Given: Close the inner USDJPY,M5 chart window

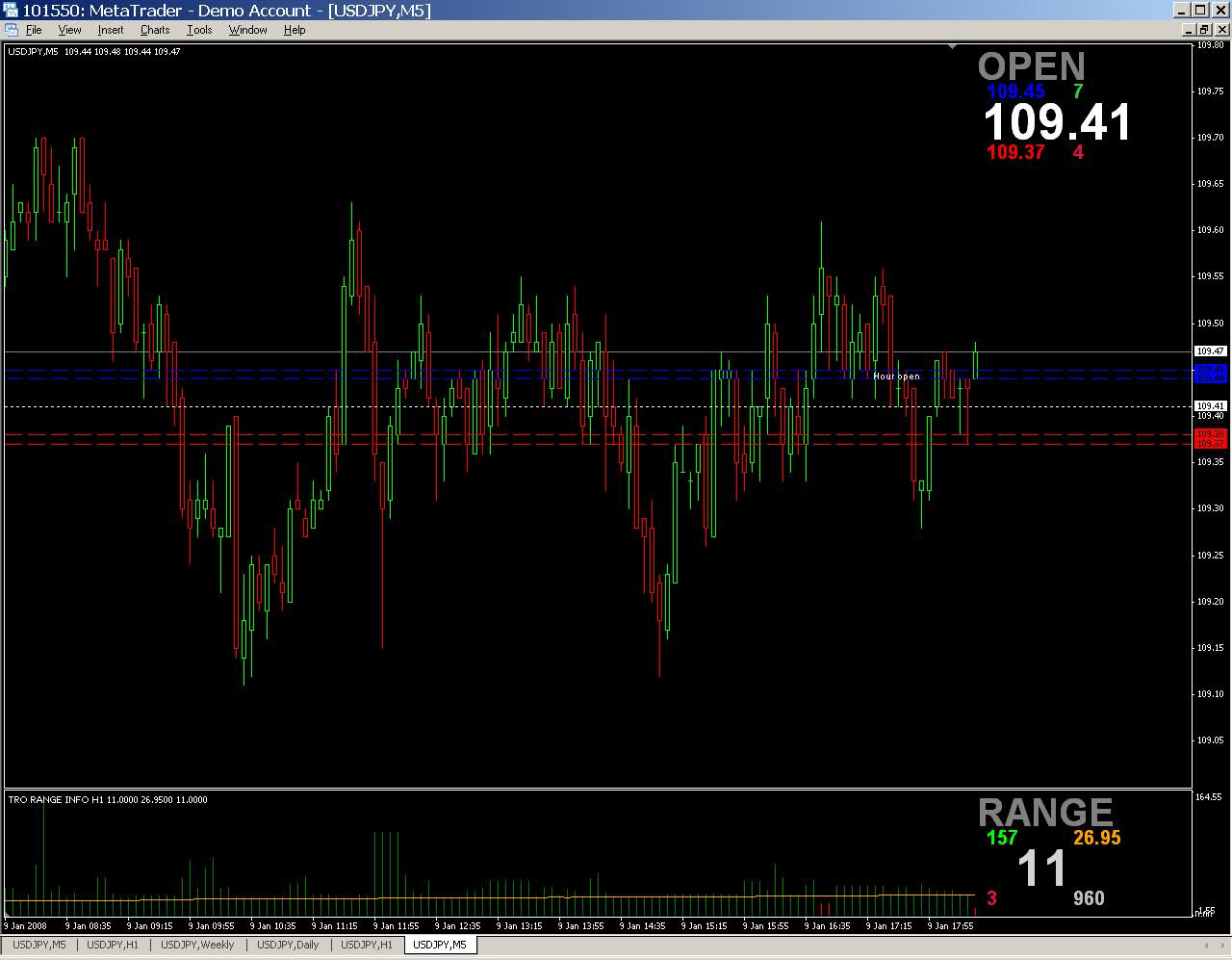Looking at the screenshot, I should (1220, 30).
